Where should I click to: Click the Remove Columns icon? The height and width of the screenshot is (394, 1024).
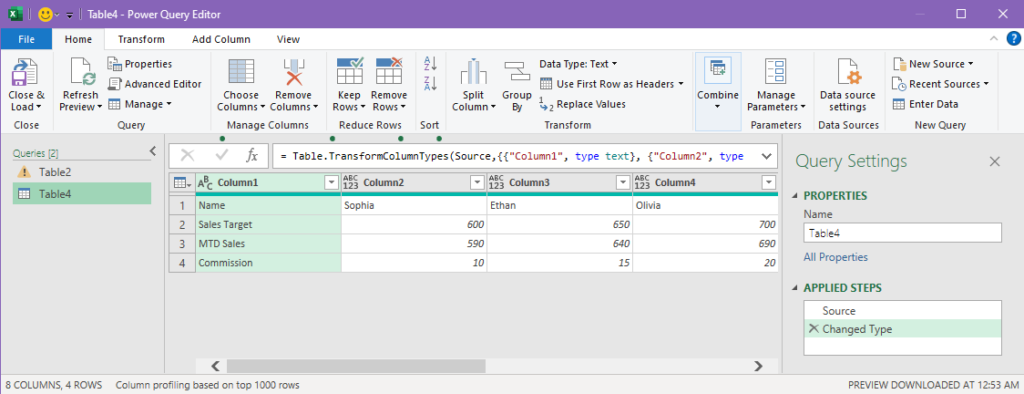click(x=294, y=72)
